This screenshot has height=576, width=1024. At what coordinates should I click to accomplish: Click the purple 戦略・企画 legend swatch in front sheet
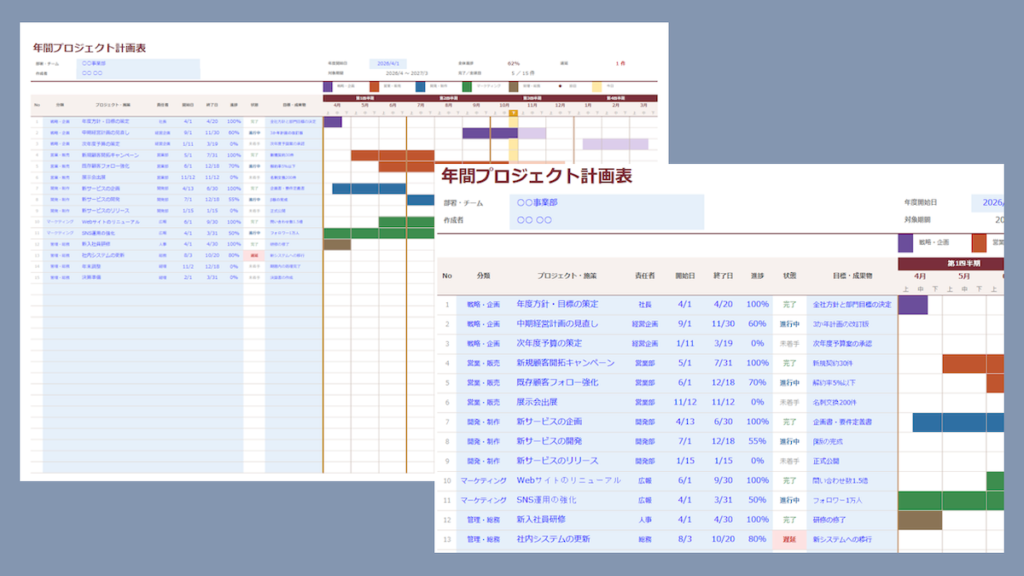905,243
